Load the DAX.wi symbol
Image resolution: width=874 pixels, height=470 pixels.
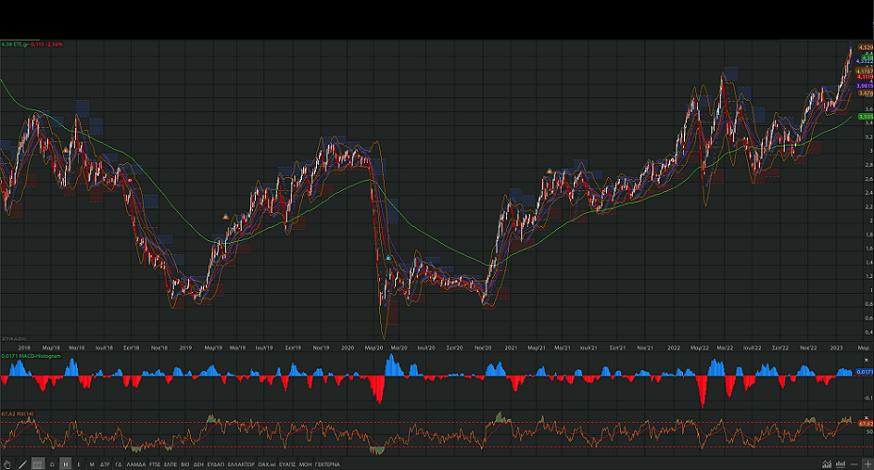267,464
